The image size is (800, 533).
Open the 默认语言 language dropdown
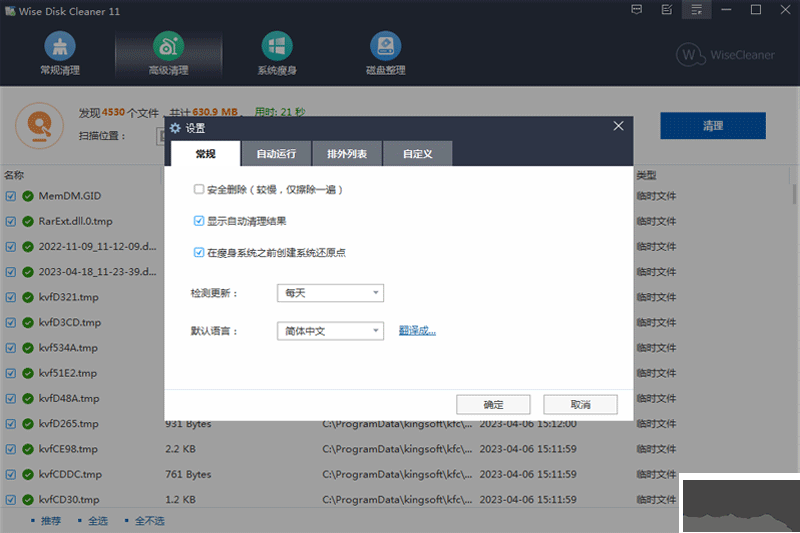(330, 331)
